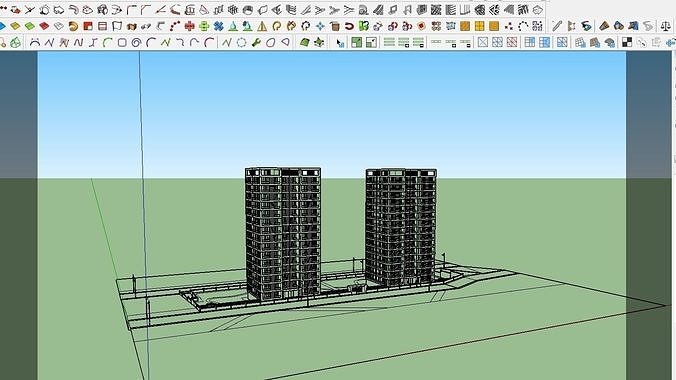Click the green plus cross icon

204,26
